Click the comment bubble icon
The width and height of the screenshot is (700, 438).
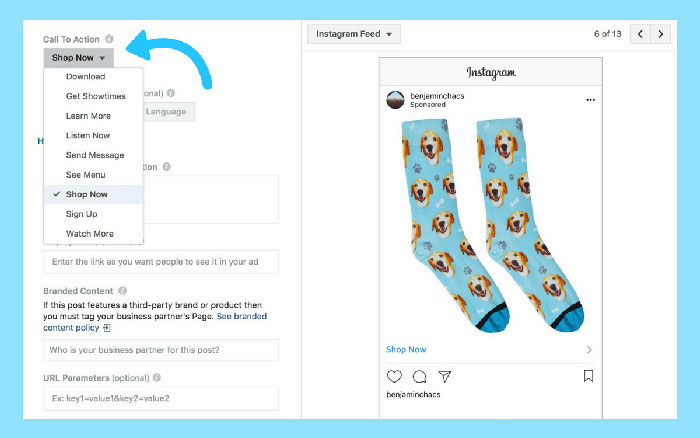tap(420, 376)
